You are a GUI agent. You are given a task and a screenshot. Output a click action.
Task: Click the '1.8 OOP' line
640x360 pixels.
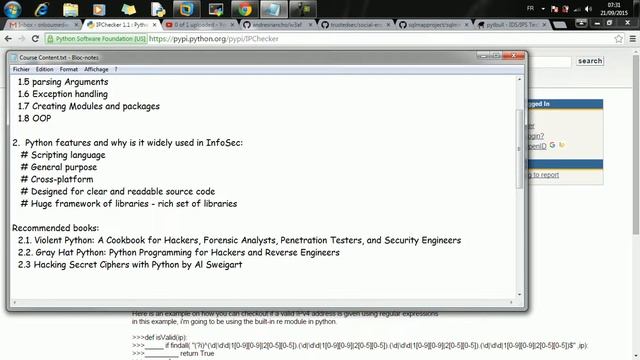click(34, 118)
